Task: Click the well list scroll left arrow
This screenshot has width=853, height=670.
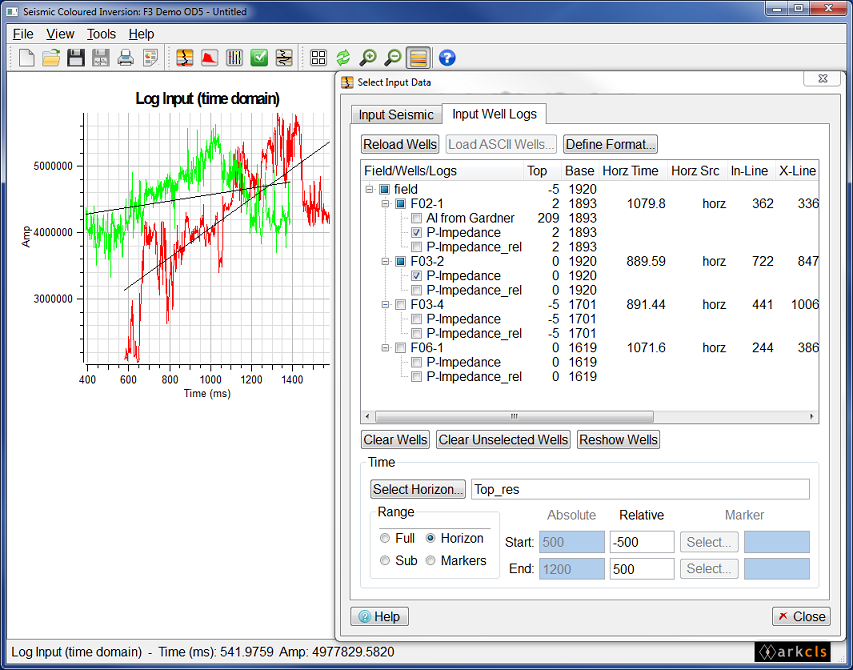Action: [x=368, y=417]
